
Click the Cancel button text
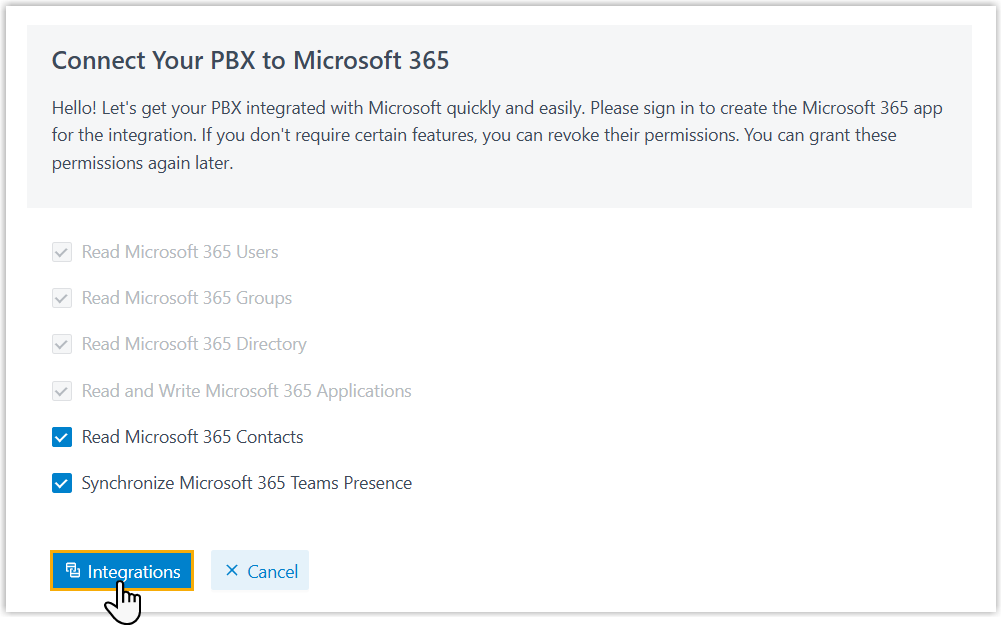point(272,572)
